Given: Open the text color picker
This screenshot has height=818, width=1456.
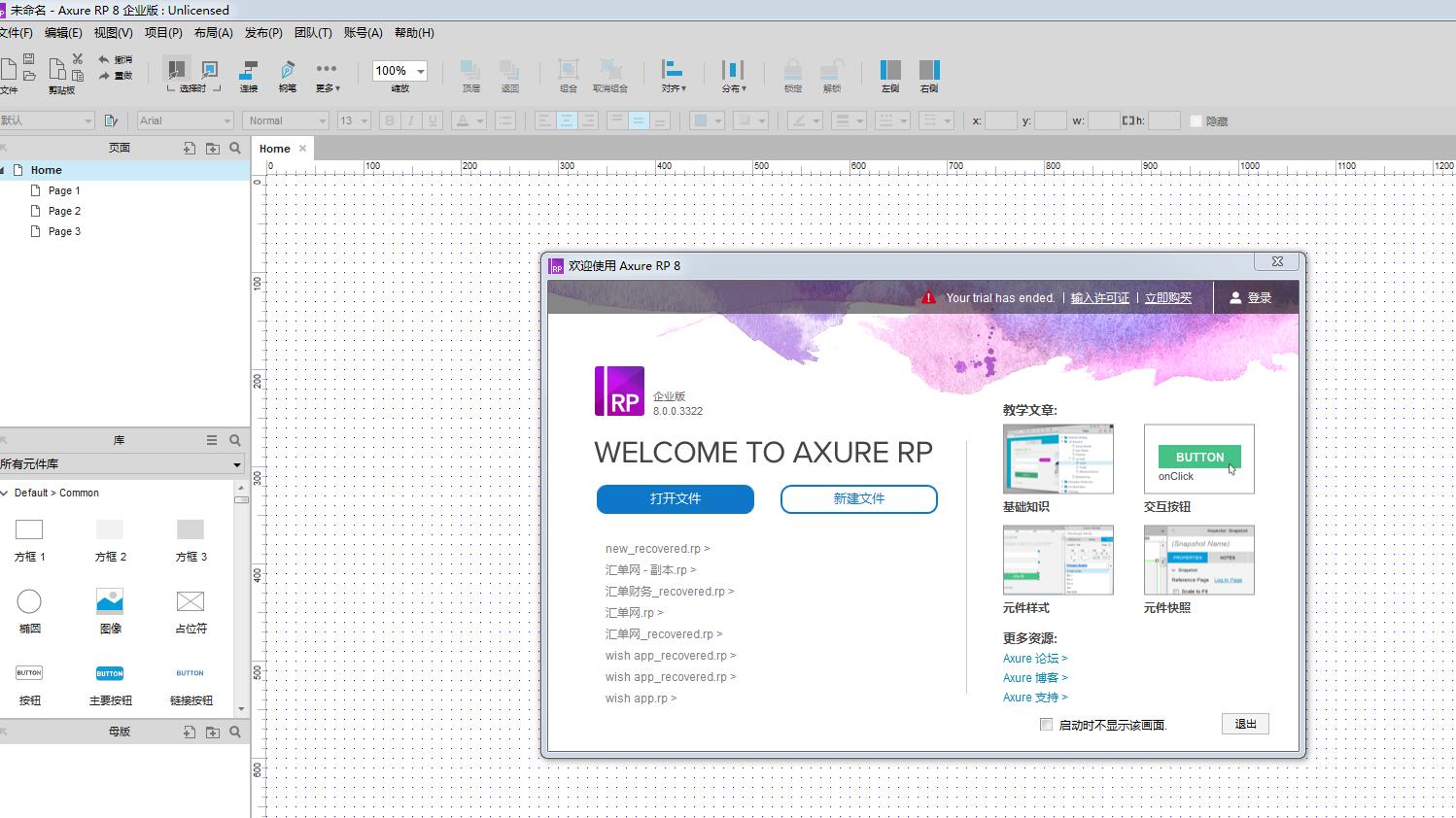Looking at the screenshot, I should click(x=468, y=120).
